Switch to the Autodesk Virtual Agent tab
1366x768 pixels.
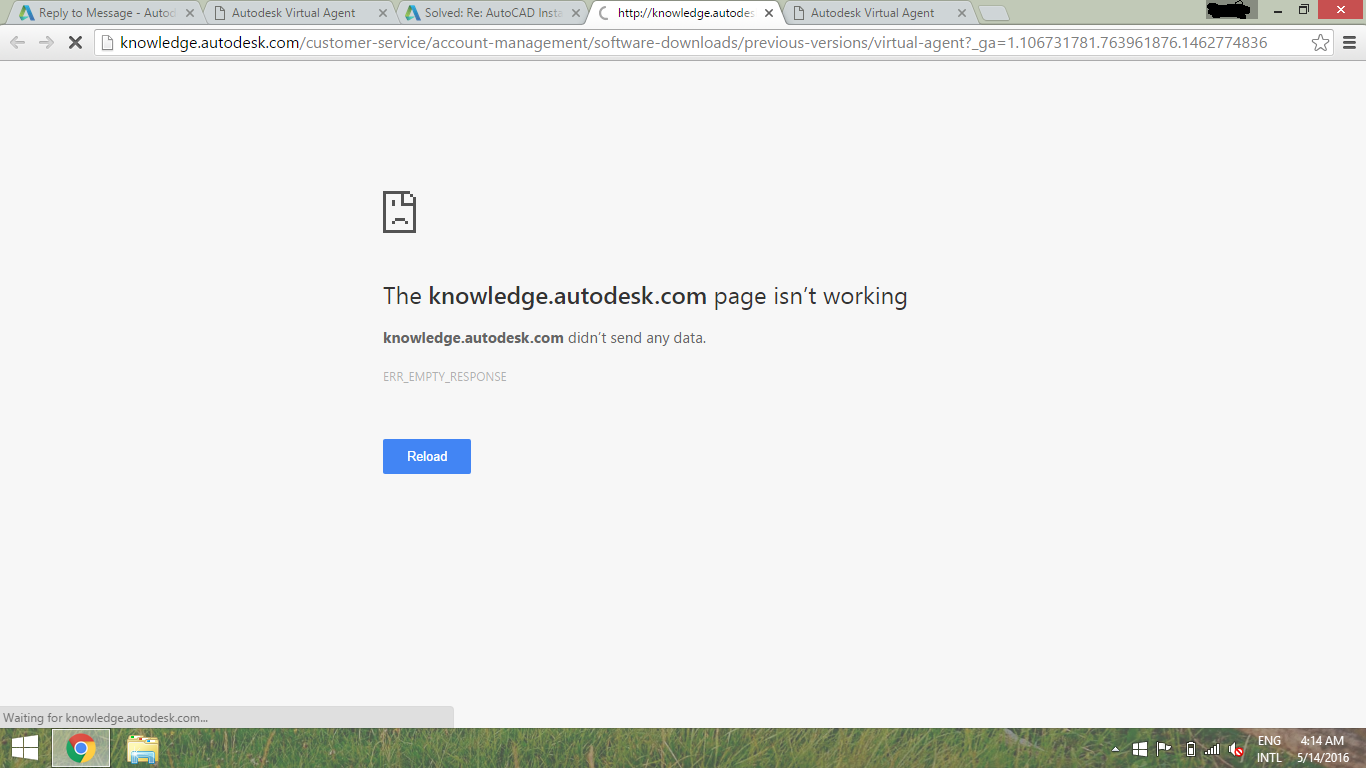click(x=295, y=13)
